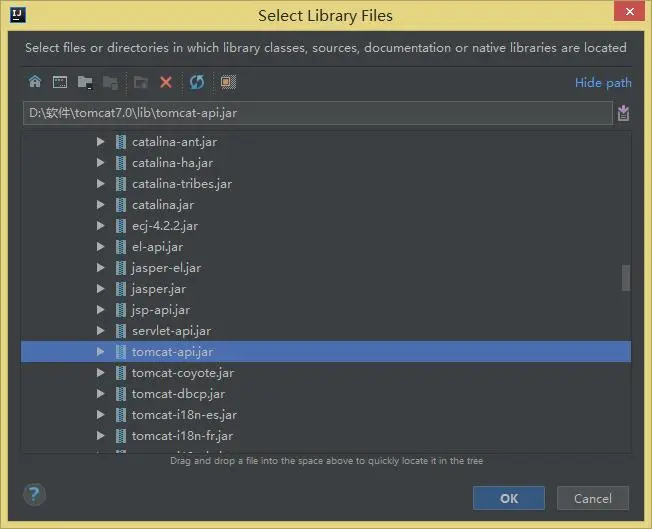The image size is (652, 529).
Task: Refresh the file tree
Action: point(197,82)
